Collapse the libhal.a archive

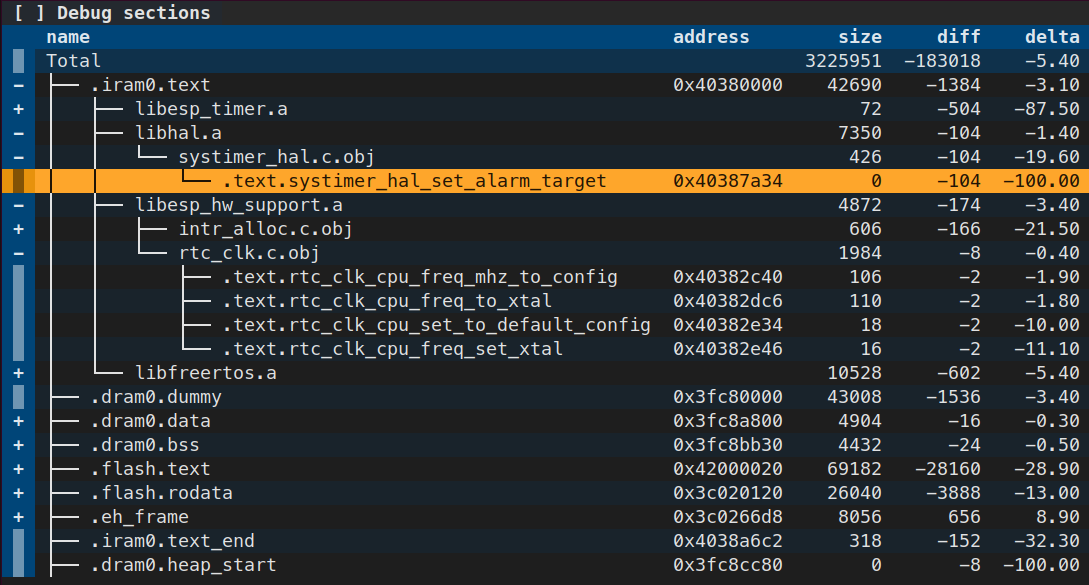tap(18, 132)
